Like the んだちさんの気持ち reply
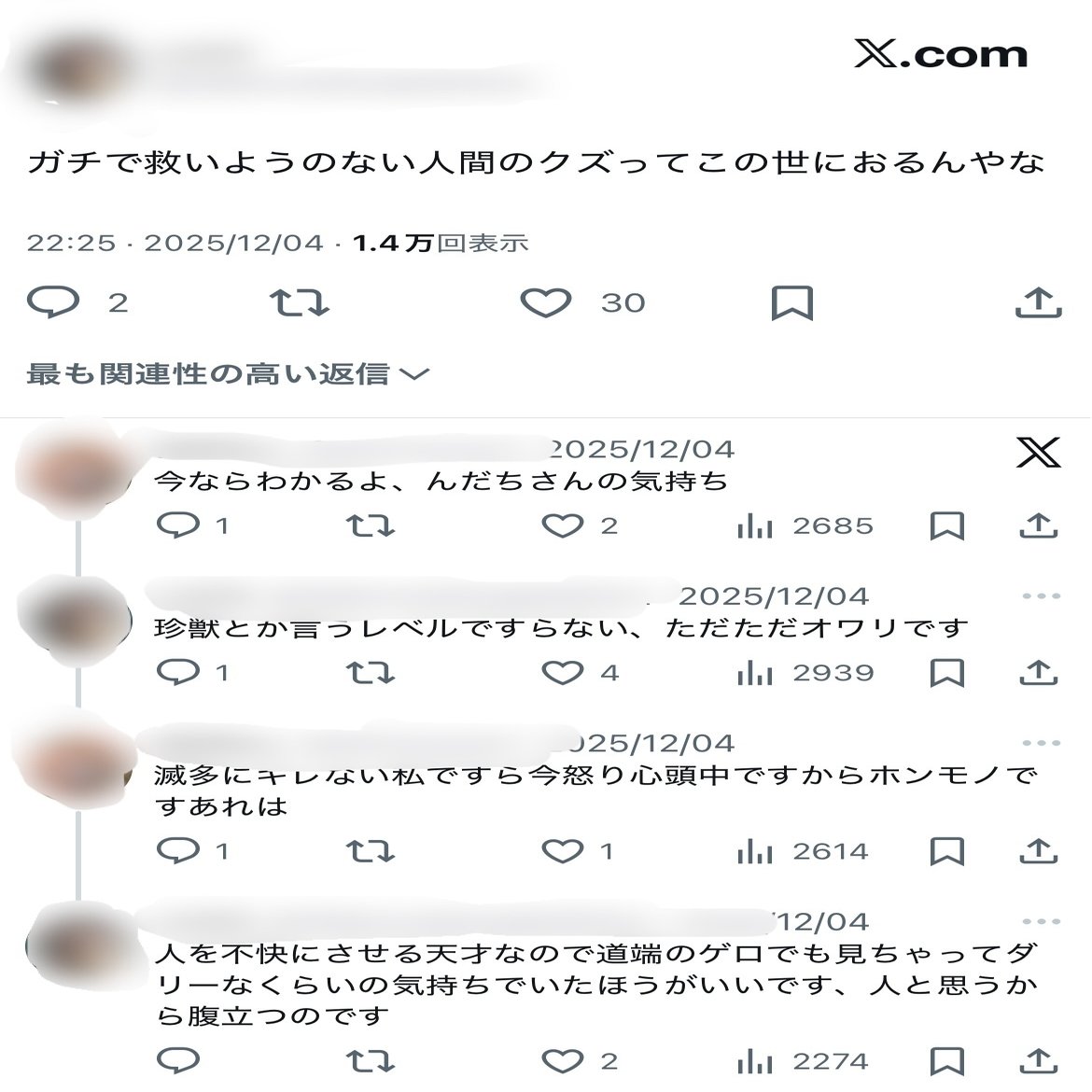This screenshot has height=1092, width=1092. (x=563, y=525)
